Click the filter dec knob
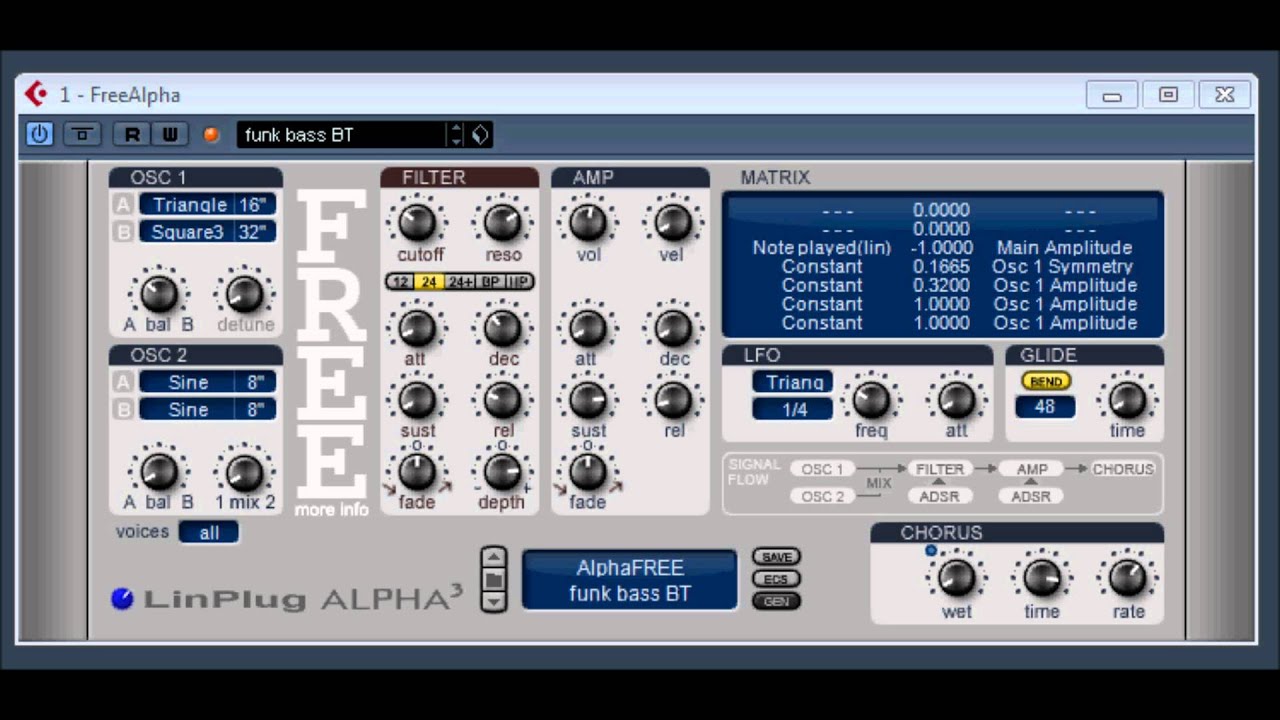Viewport: 1280px width, 720px height. (x=503, y=327)
